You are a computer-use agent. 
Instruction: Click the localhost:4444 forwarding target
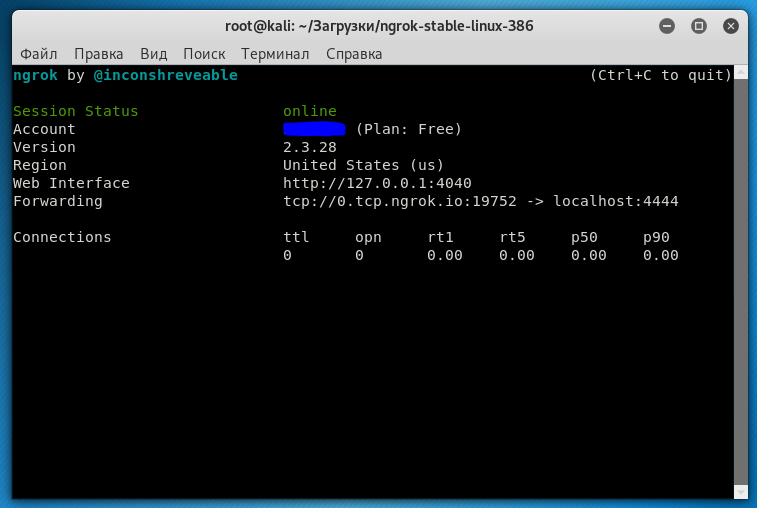coord(615,201)
